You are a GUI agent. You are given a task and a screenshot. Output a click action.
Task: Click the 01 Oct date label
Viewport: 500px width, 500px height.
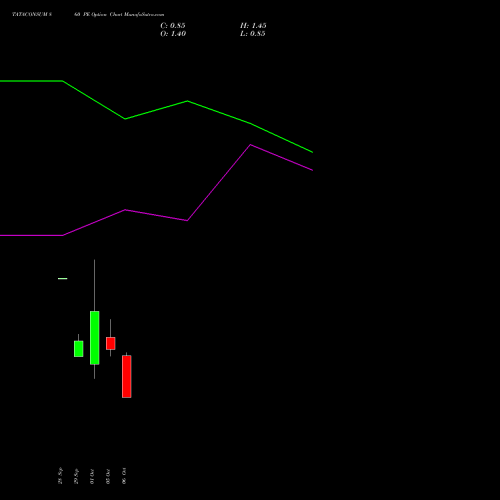click(92, 476)
